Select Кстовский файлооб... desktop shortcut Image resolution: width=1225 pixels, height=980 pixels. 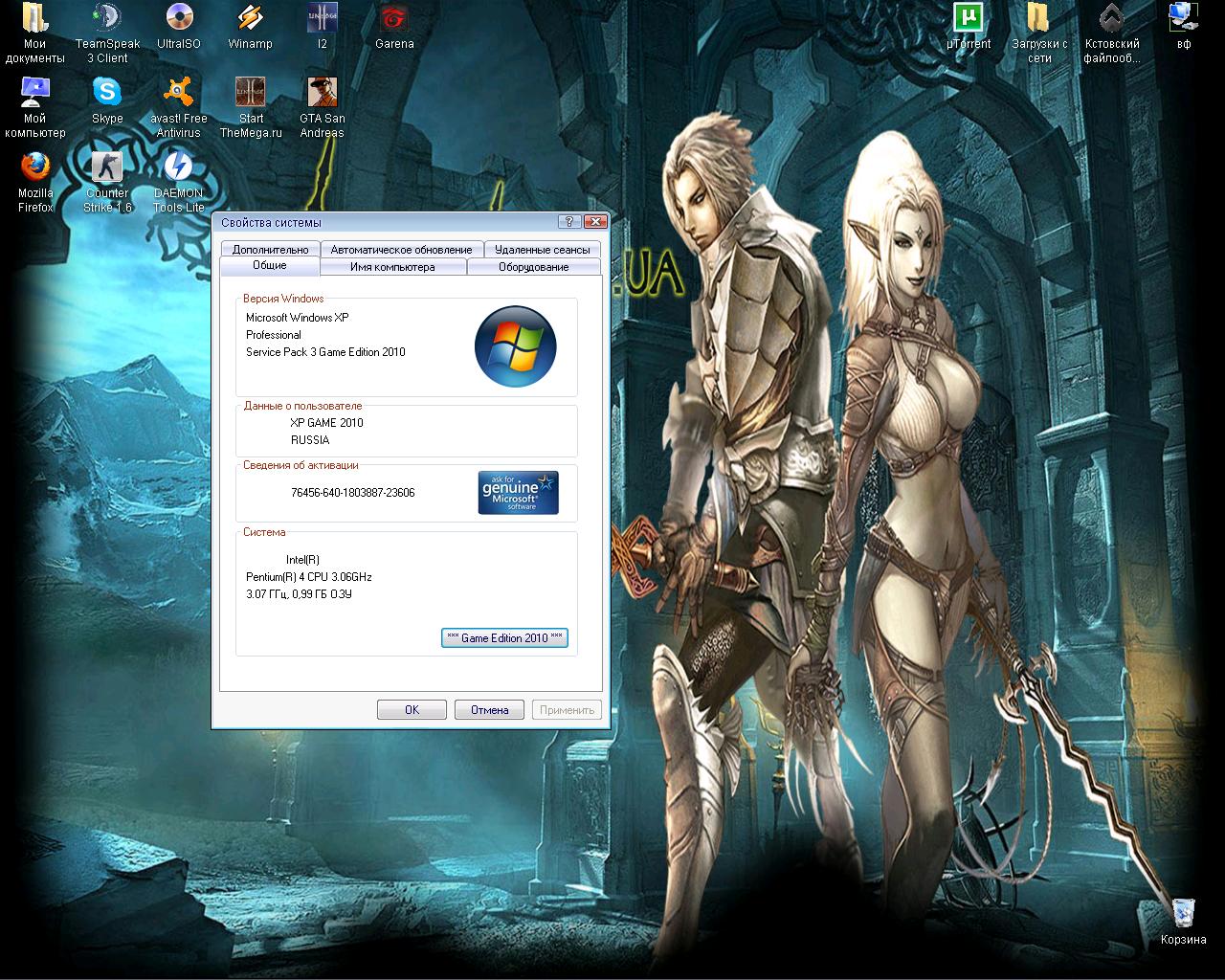[x=1111, y=33]
